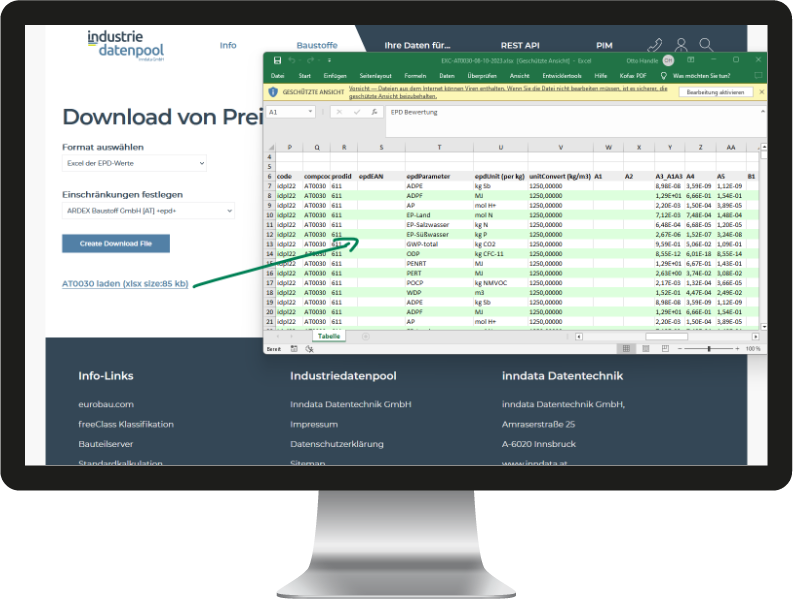Switch to Page Break Preview icon
Image resolution: width=793 pixels, height=602 pixels.
[x=665, y=349]
